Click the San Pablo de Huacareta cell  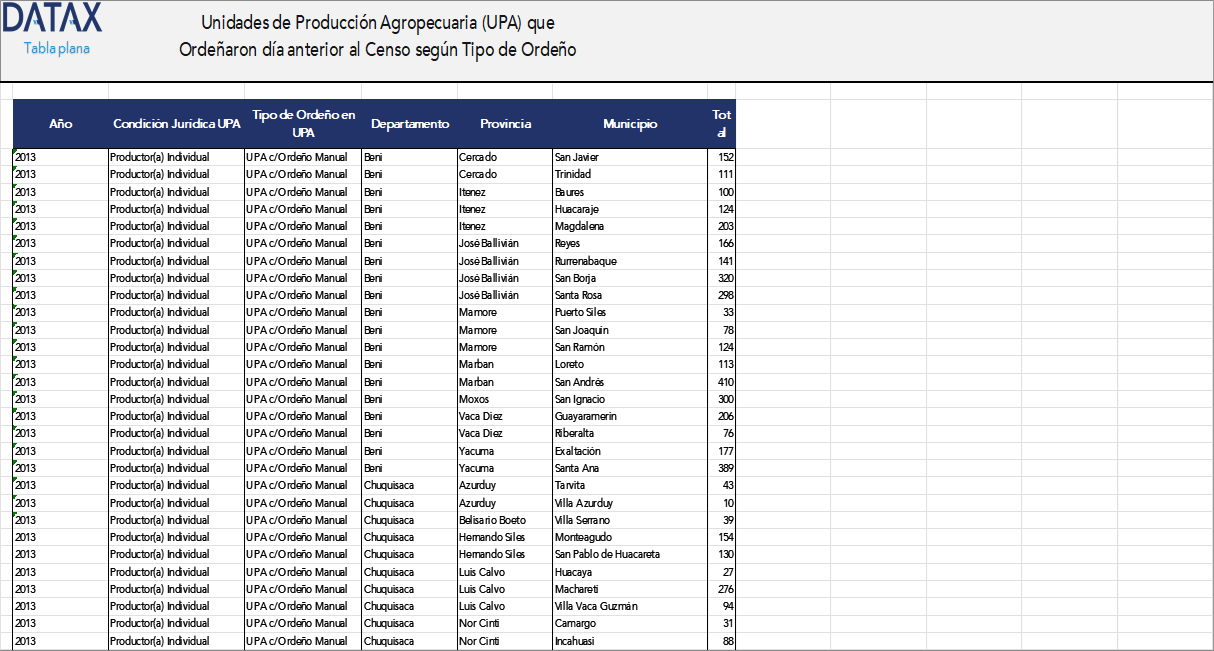[607, 554]
